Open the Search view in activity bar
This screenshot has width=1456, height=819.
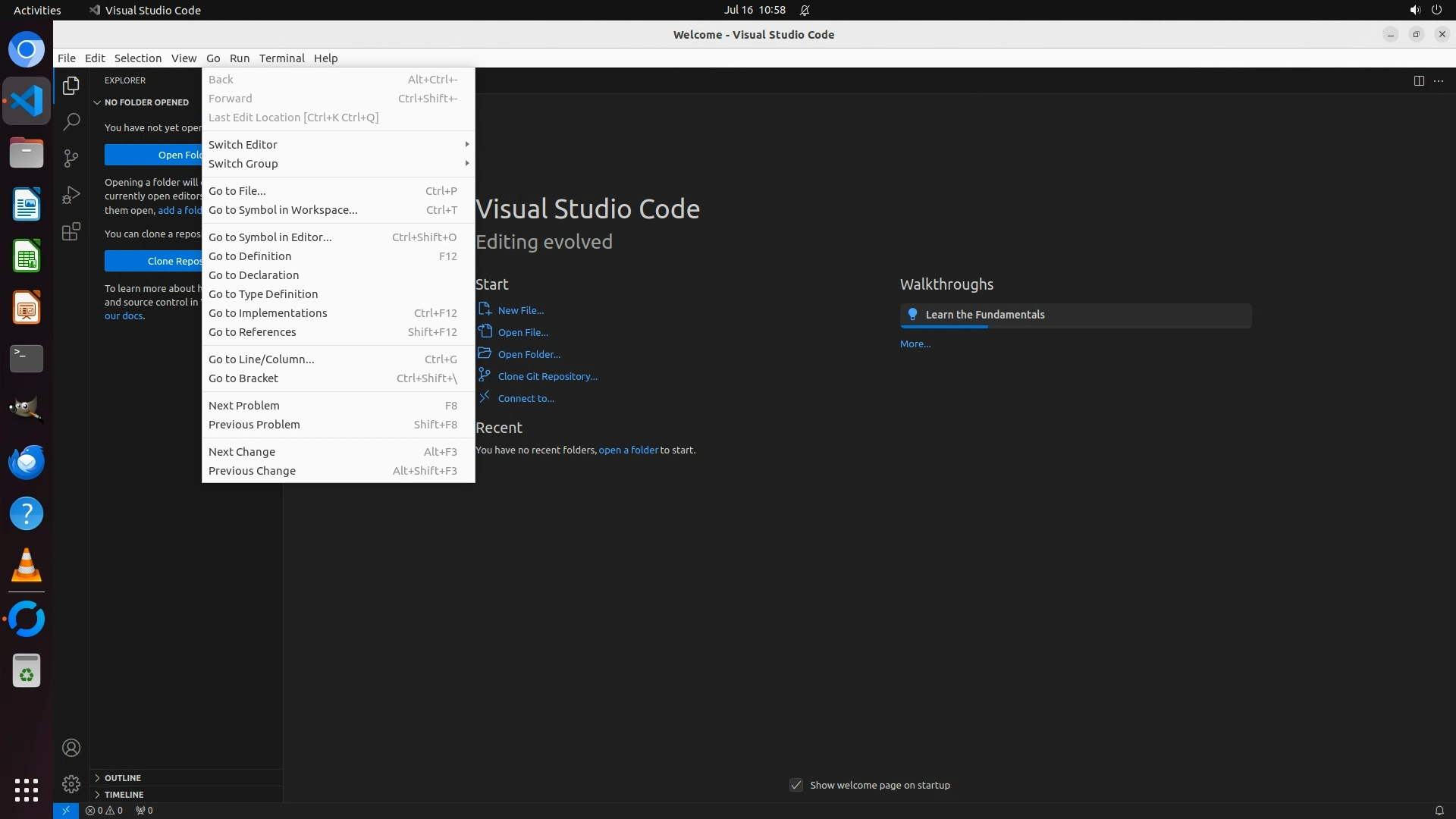tap(71, 121)
